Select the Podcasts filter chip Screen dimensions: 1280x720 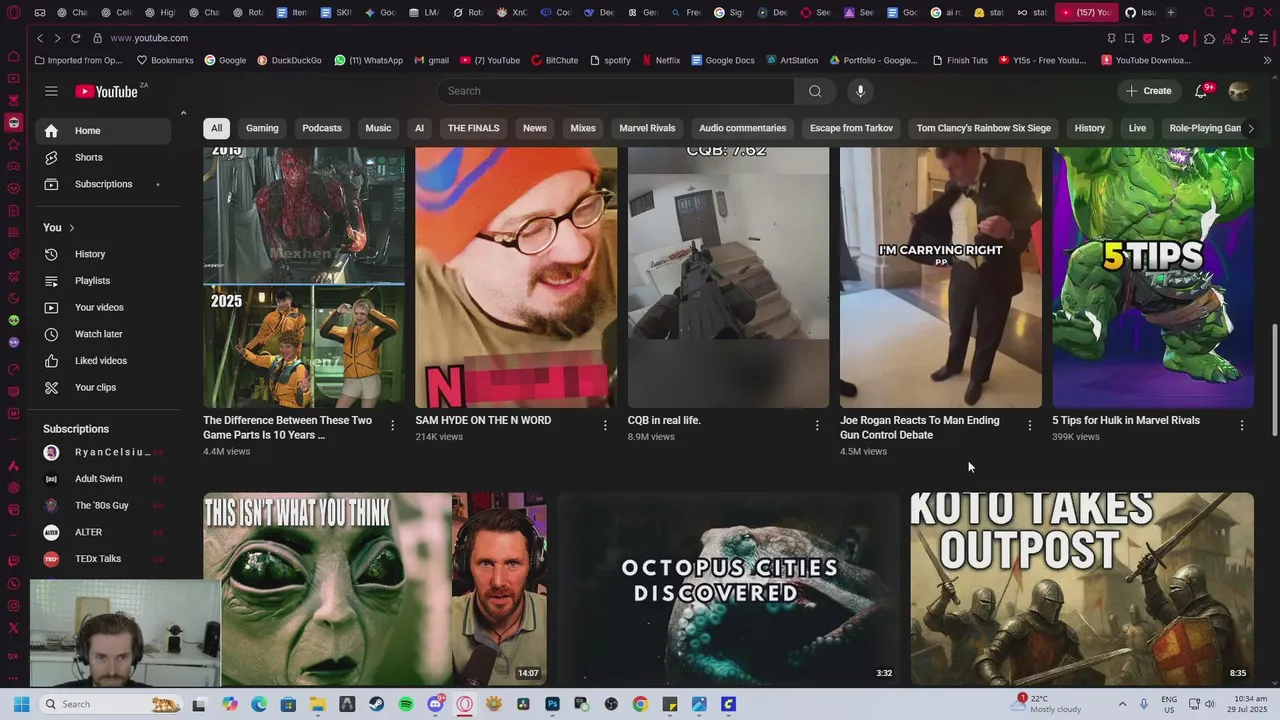click(x=322, y=128)
